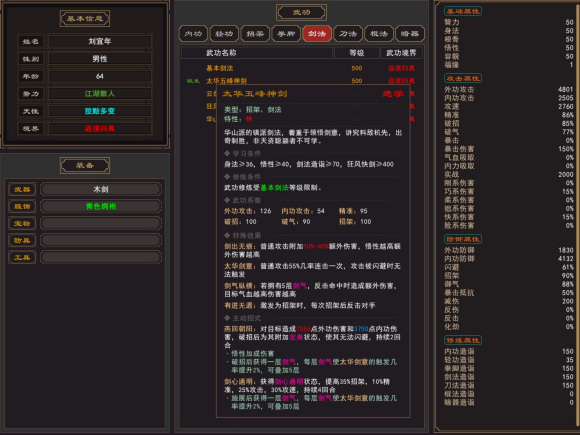Open the 棍法 skill tab
The width and height of the screenshot is (580, 435).
tap(379, 34)
